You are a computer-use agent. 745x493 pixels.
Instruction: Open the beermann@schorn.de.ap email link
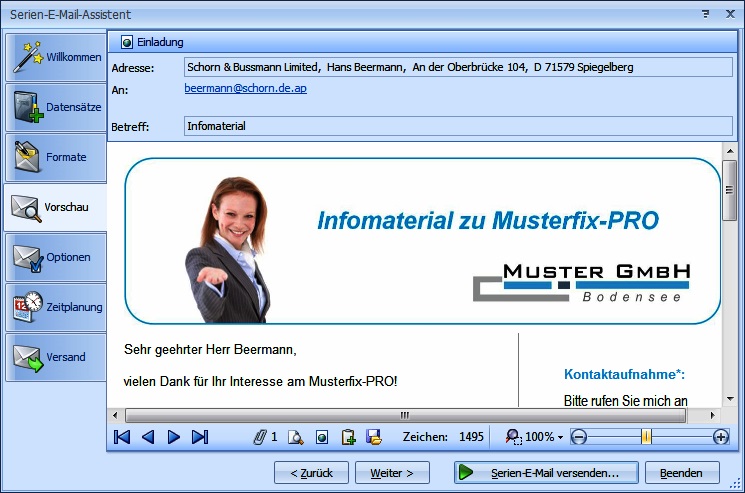pyautogui.click(x=246, y=88)
